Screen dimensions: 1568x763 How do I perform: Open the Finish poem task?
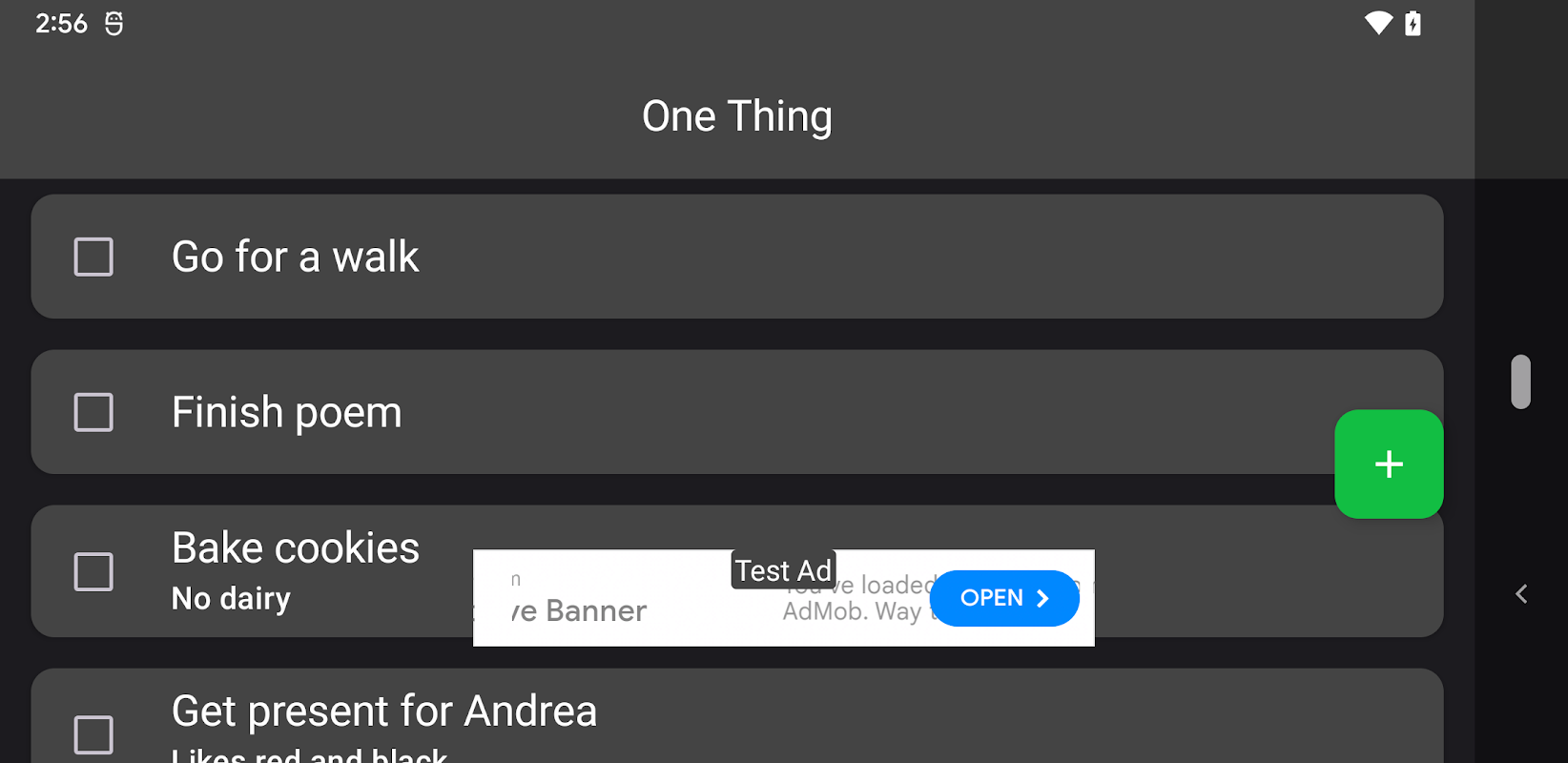point(286,412)
